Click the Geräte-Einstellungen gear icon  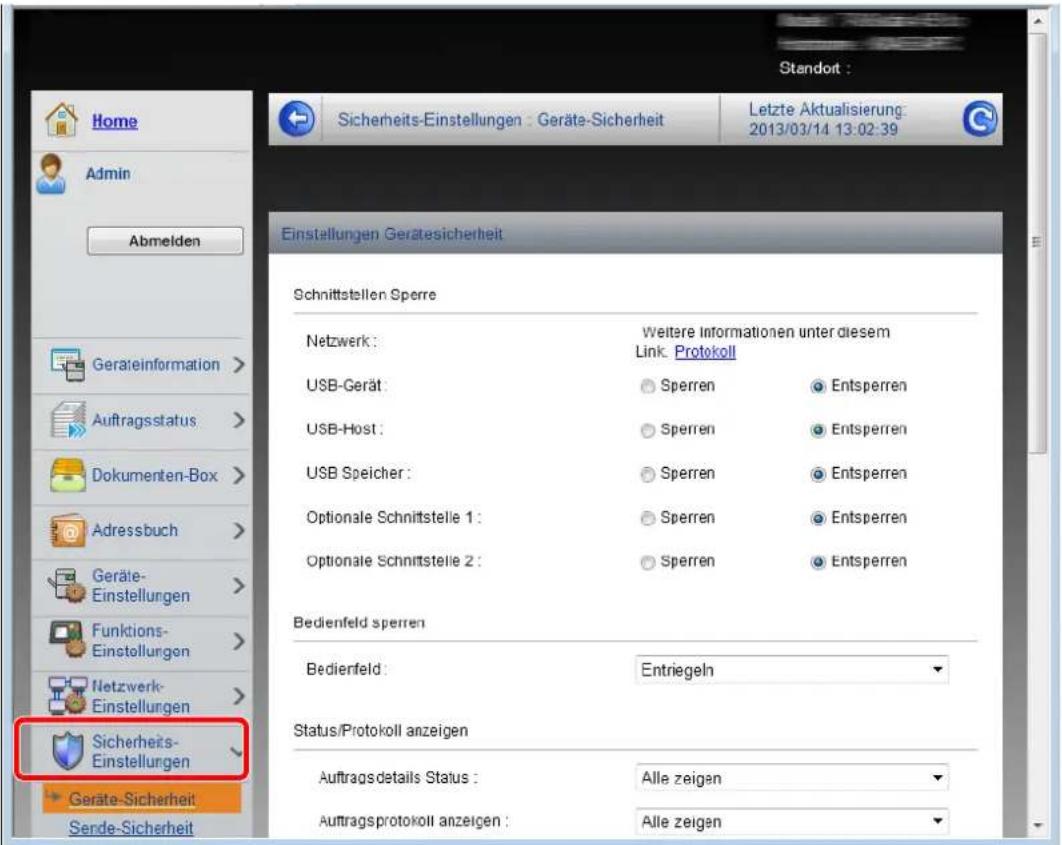coord(66,586)
